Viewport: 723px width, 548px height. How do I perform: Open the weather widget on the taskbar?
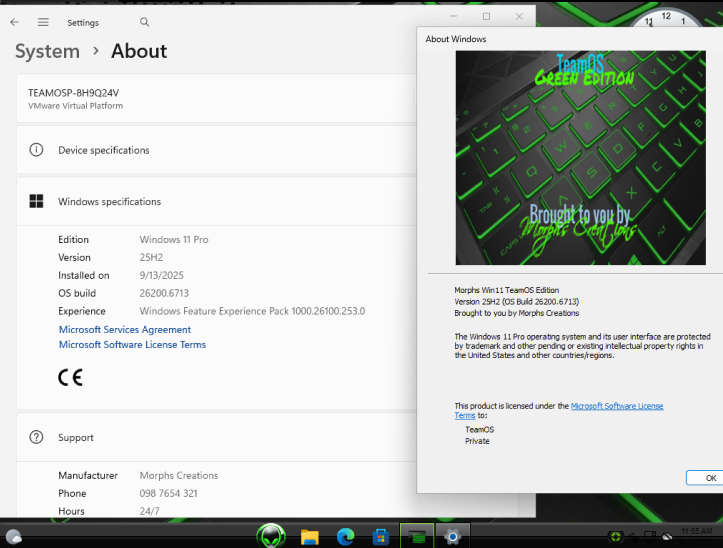coord(13,537)
